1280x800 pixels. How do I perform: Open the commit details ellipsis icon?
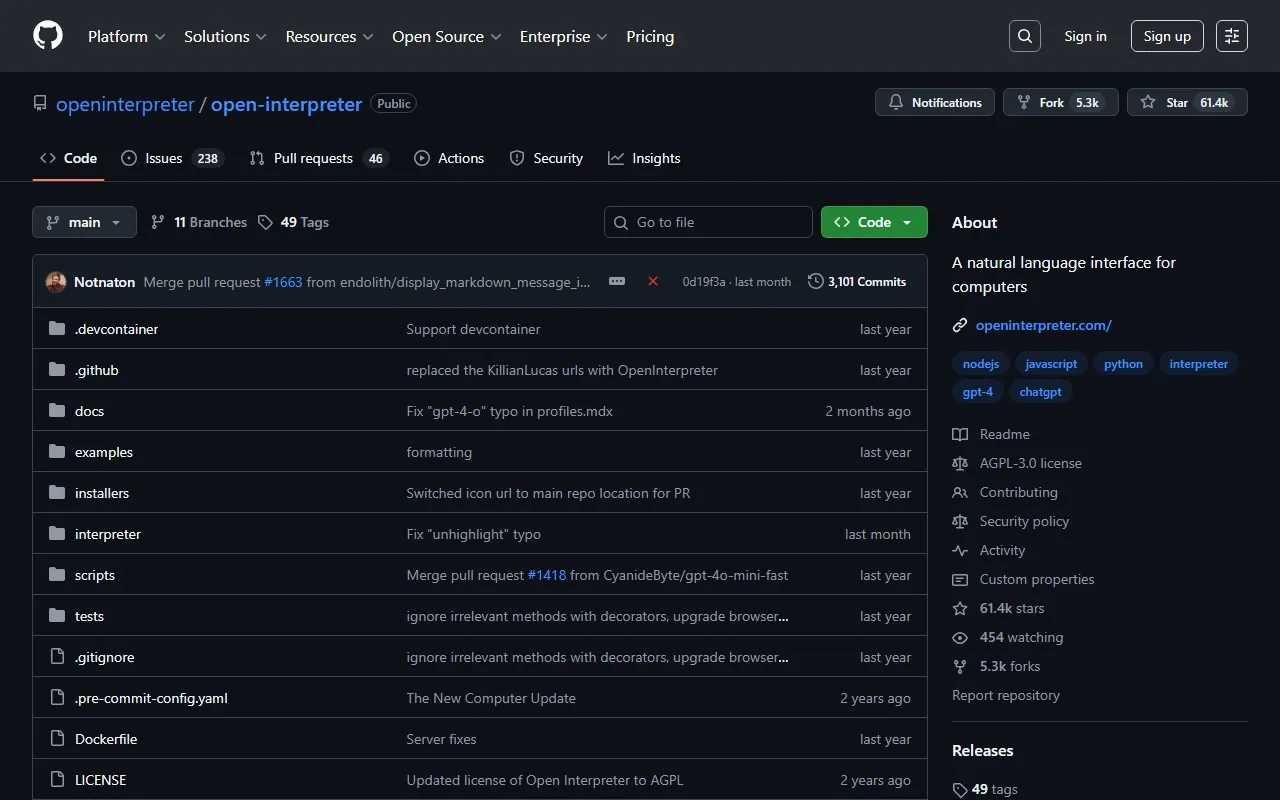(x=617, y=282)
